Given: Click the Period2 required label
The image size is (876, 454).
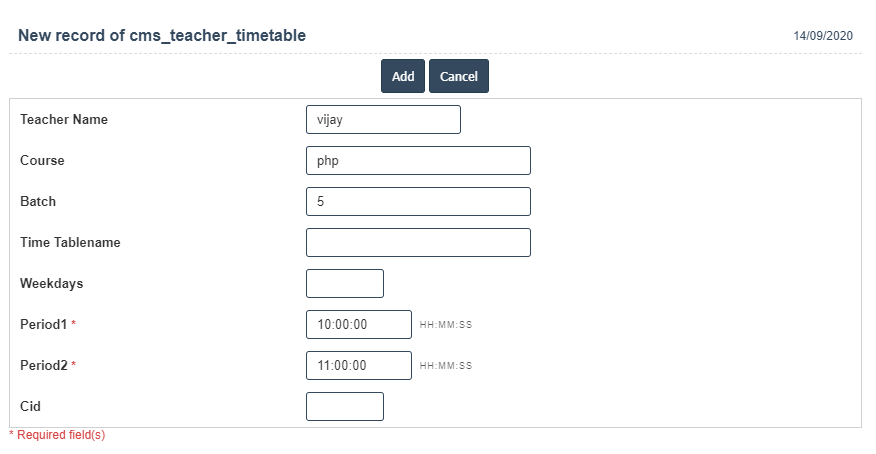Looking at the screenshot, I should coord(45,366).
